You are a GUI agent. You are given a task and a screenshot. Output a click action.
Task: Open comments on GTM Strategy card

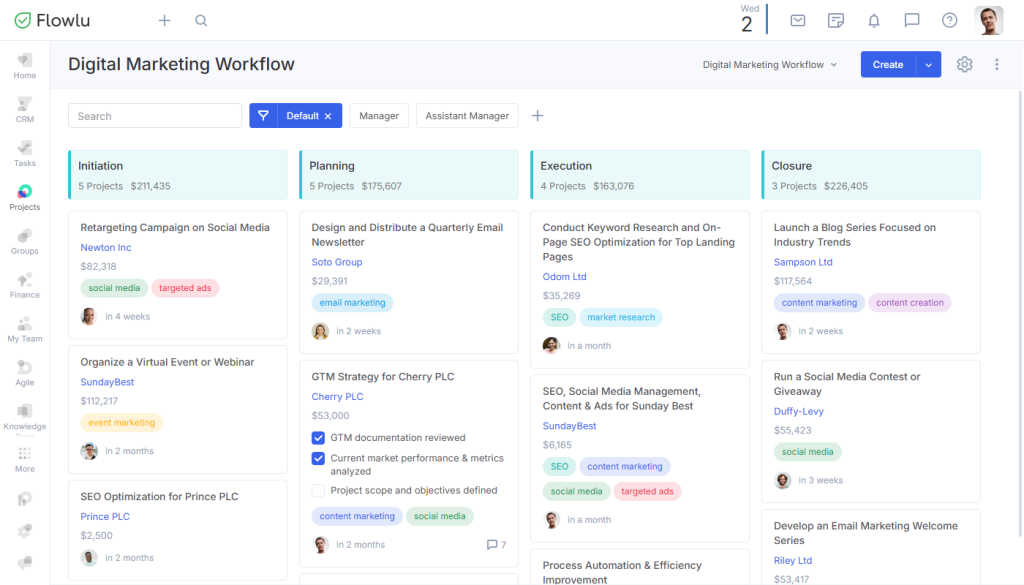click(496, 545)
